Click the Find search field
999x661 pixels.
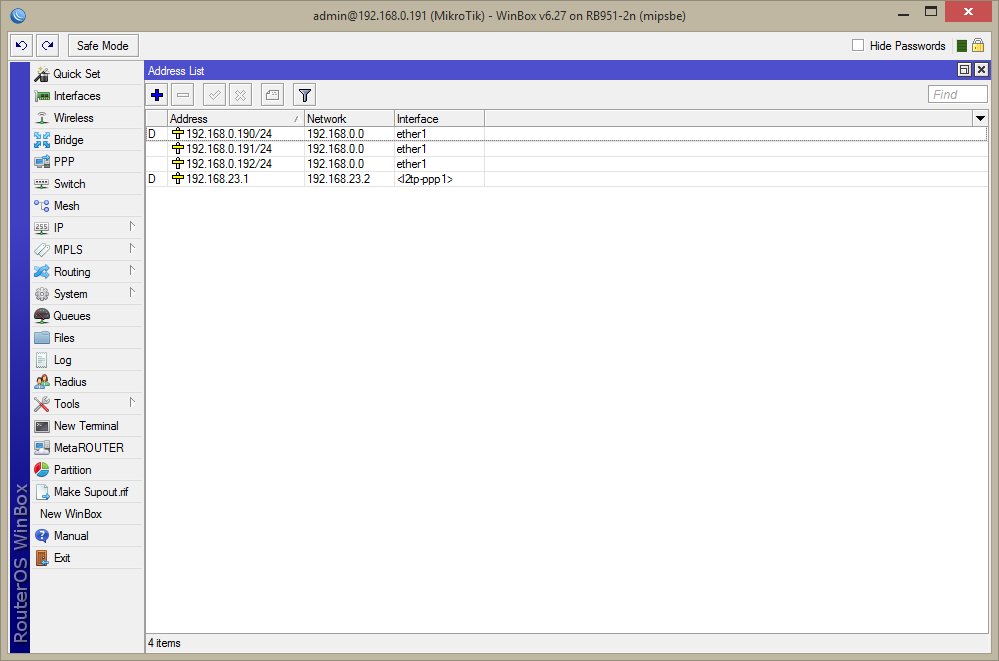(x=958, y=94)
